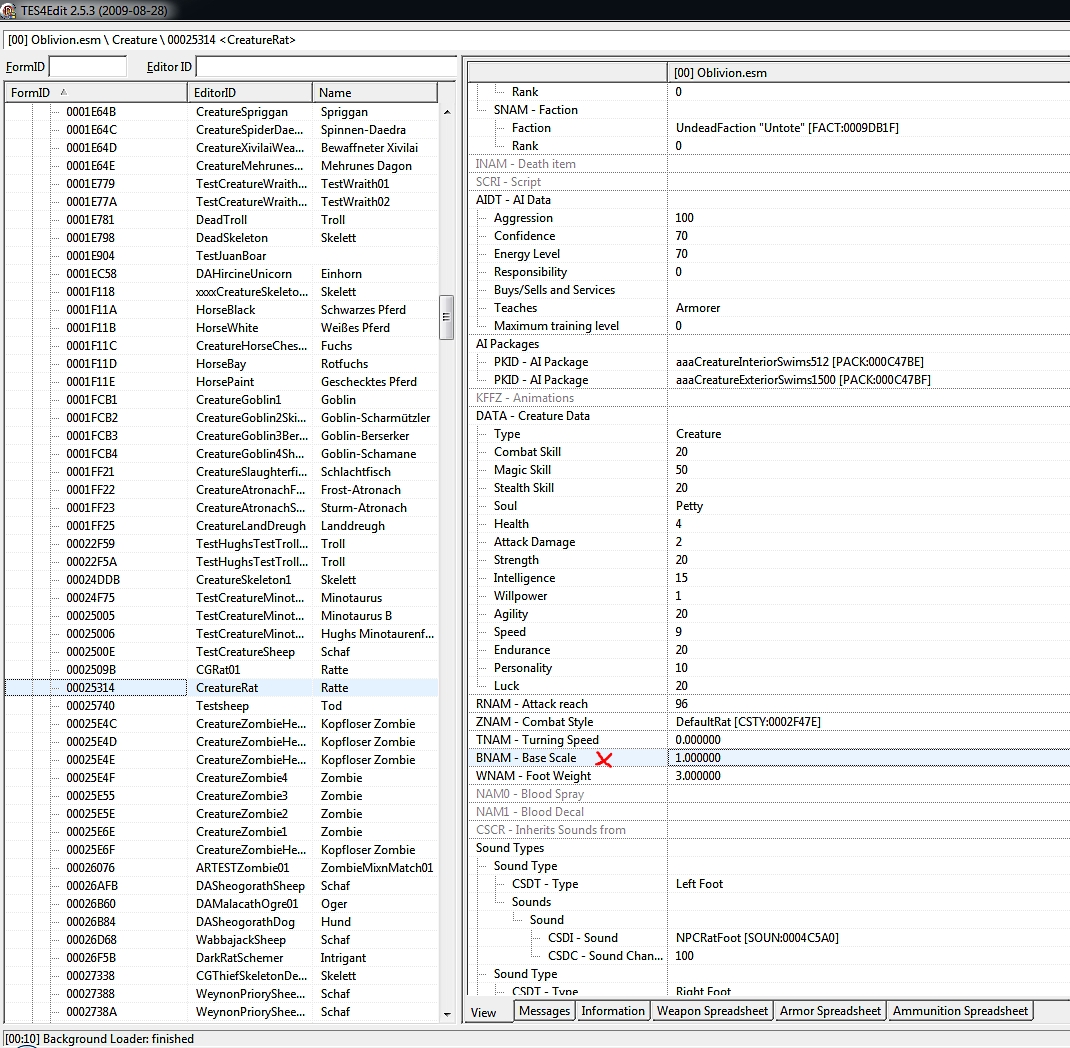Select the CreatureMehrunesDagon record in the list
The image size is (1070, 1048).
click(252, 166)
